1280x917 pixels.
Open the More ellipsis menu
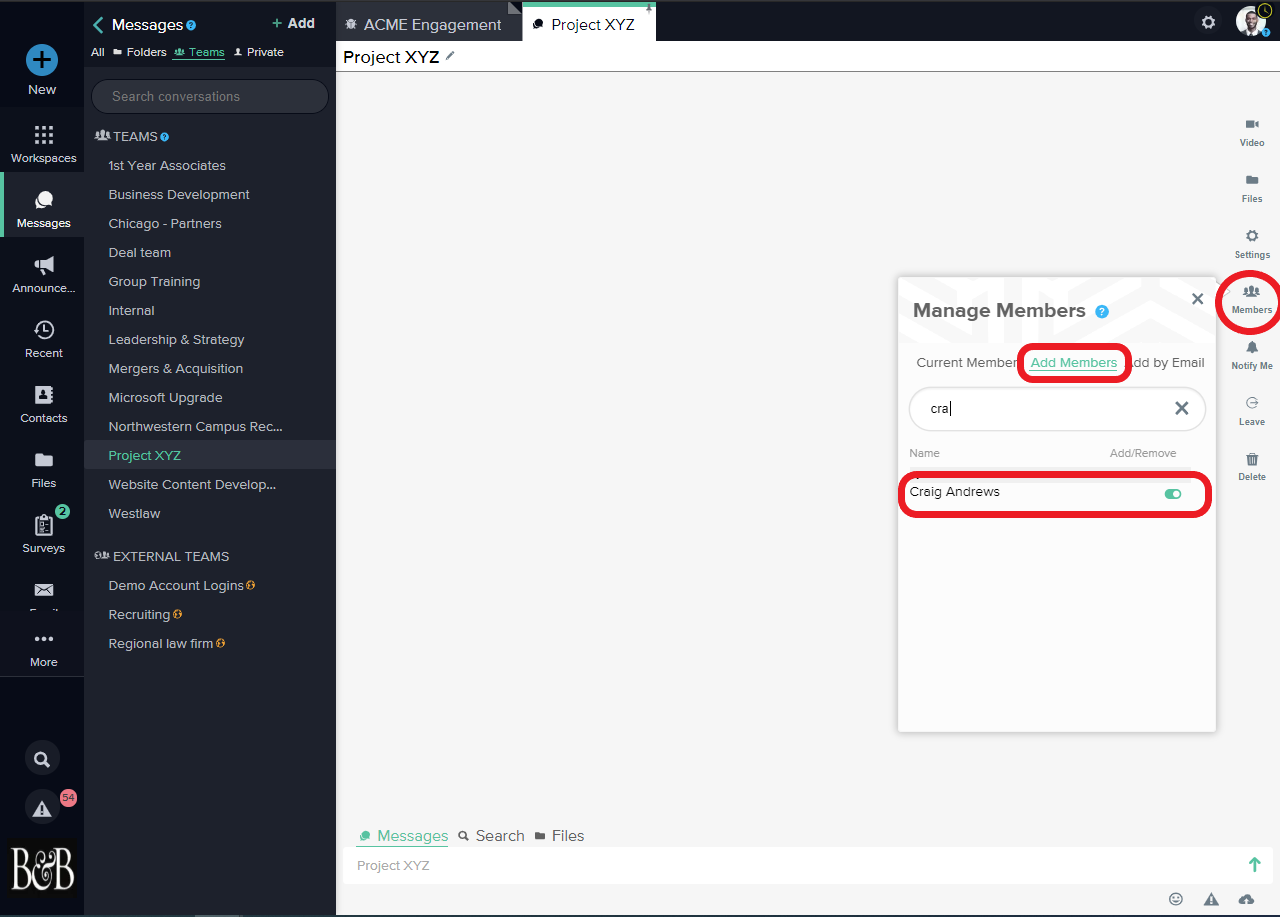point(44,639)
